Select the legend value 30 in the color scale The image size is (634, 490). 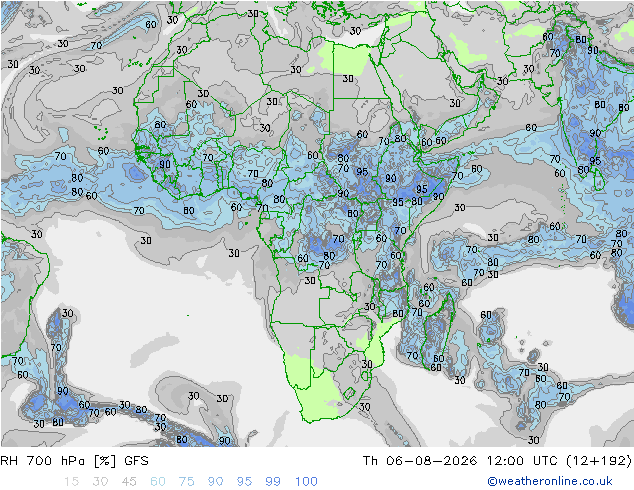100,482
